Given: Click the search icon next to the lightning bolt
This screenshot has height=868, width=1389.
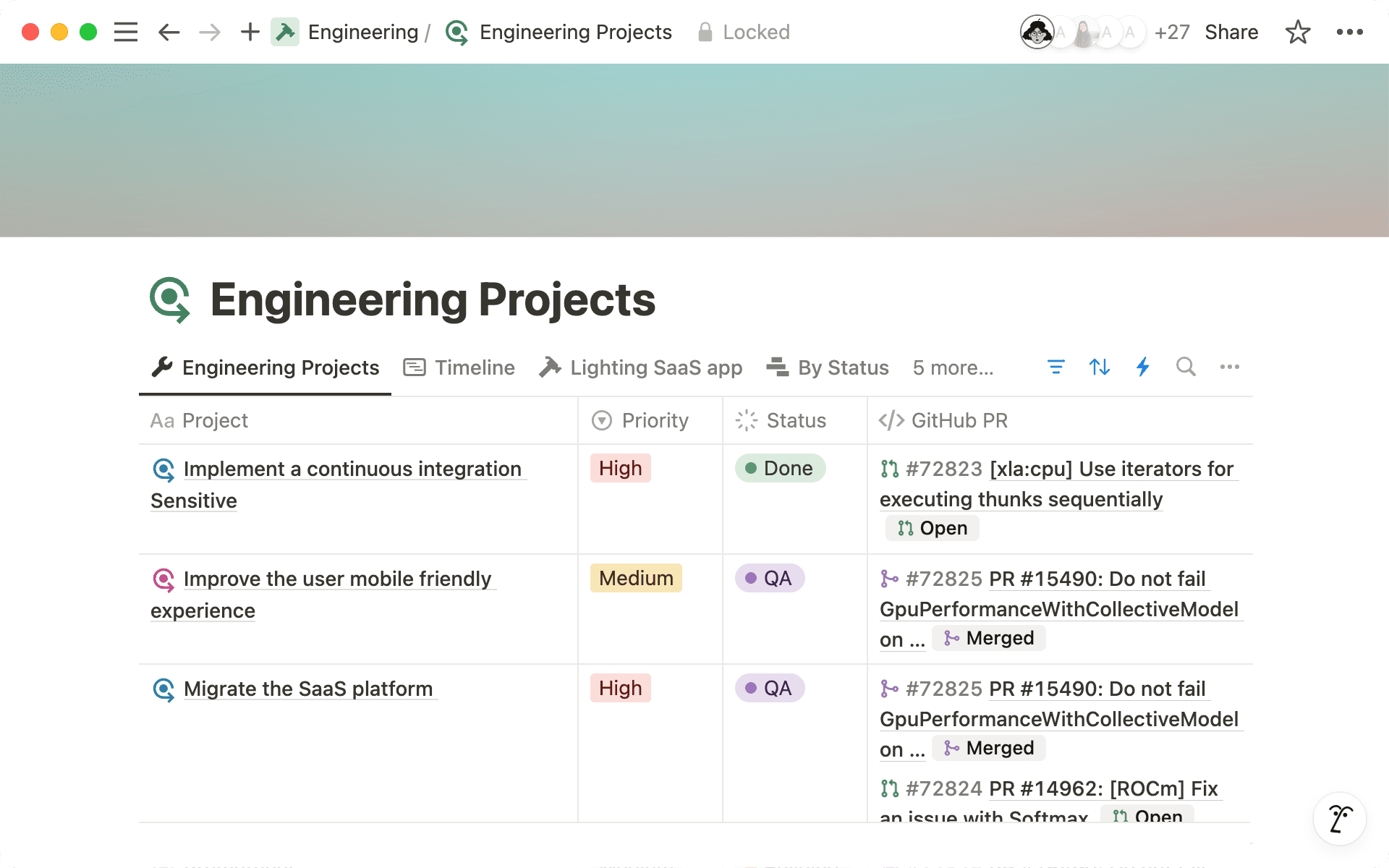Looking at the screenshot, I should pos(1185,367).
